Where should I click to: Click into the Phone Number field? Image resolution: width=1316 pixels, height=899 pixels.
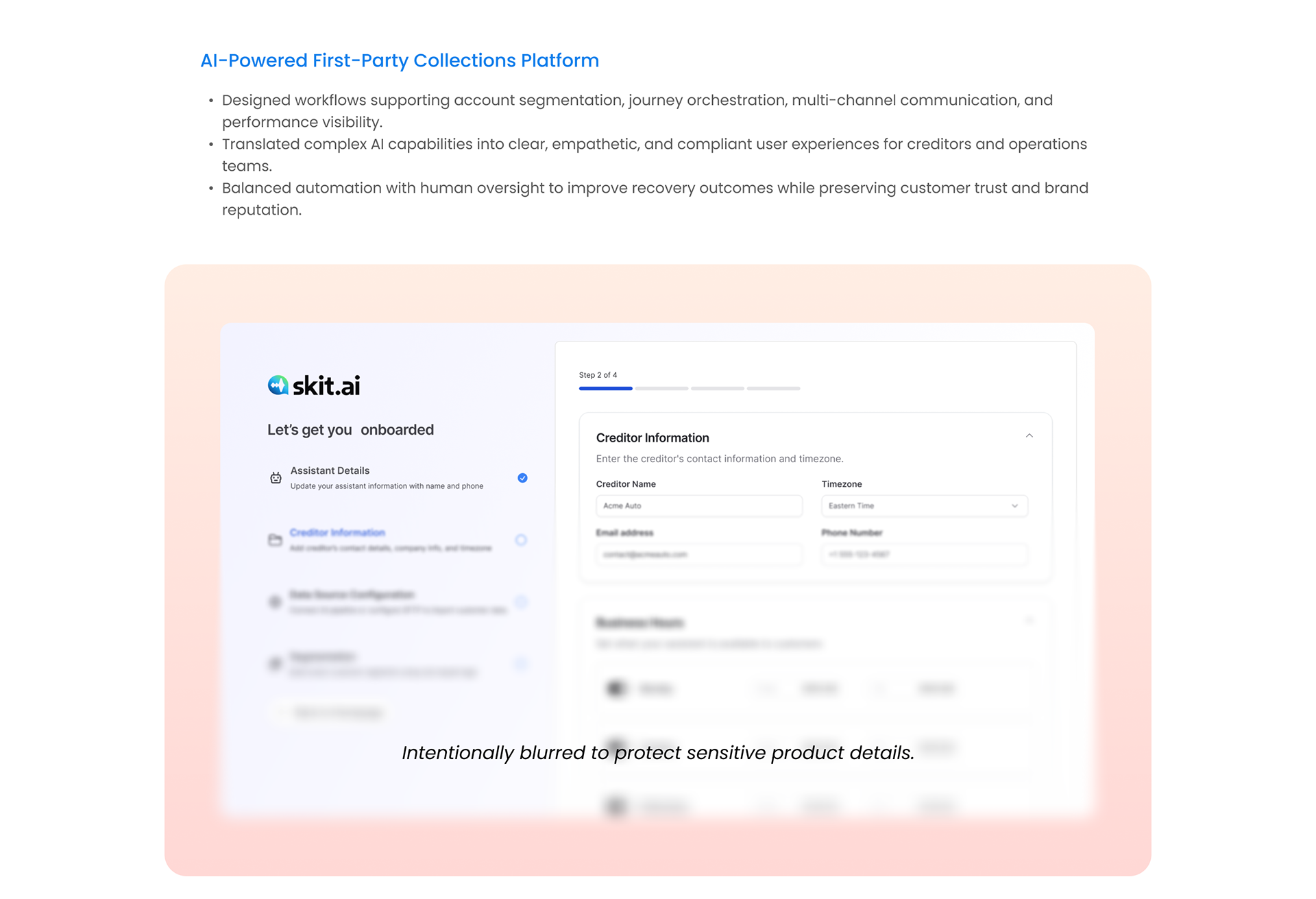pos(924,555)
